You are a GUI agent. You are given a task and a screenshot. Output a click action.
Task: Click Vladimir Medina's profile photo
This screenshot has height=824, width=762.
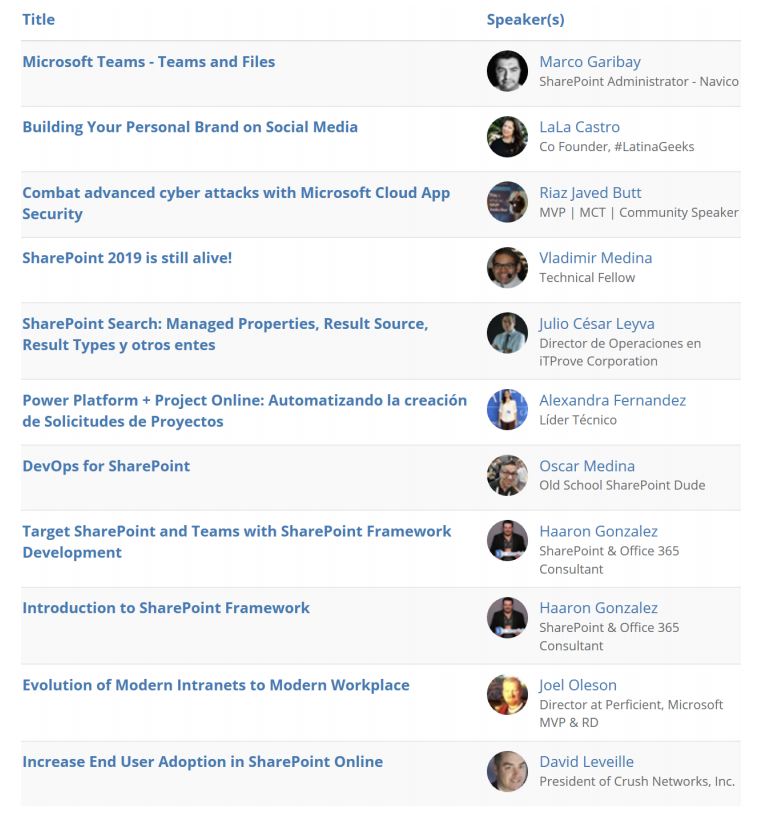[507, 268]
